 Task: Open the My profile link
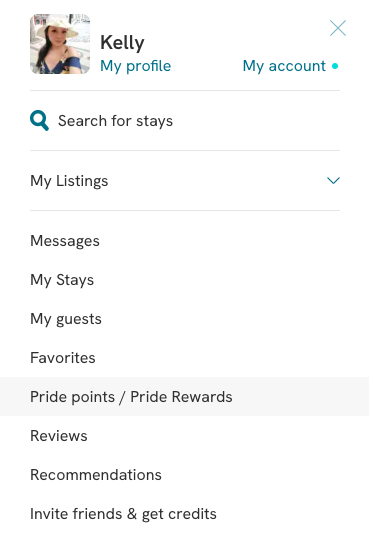point(136,66)
